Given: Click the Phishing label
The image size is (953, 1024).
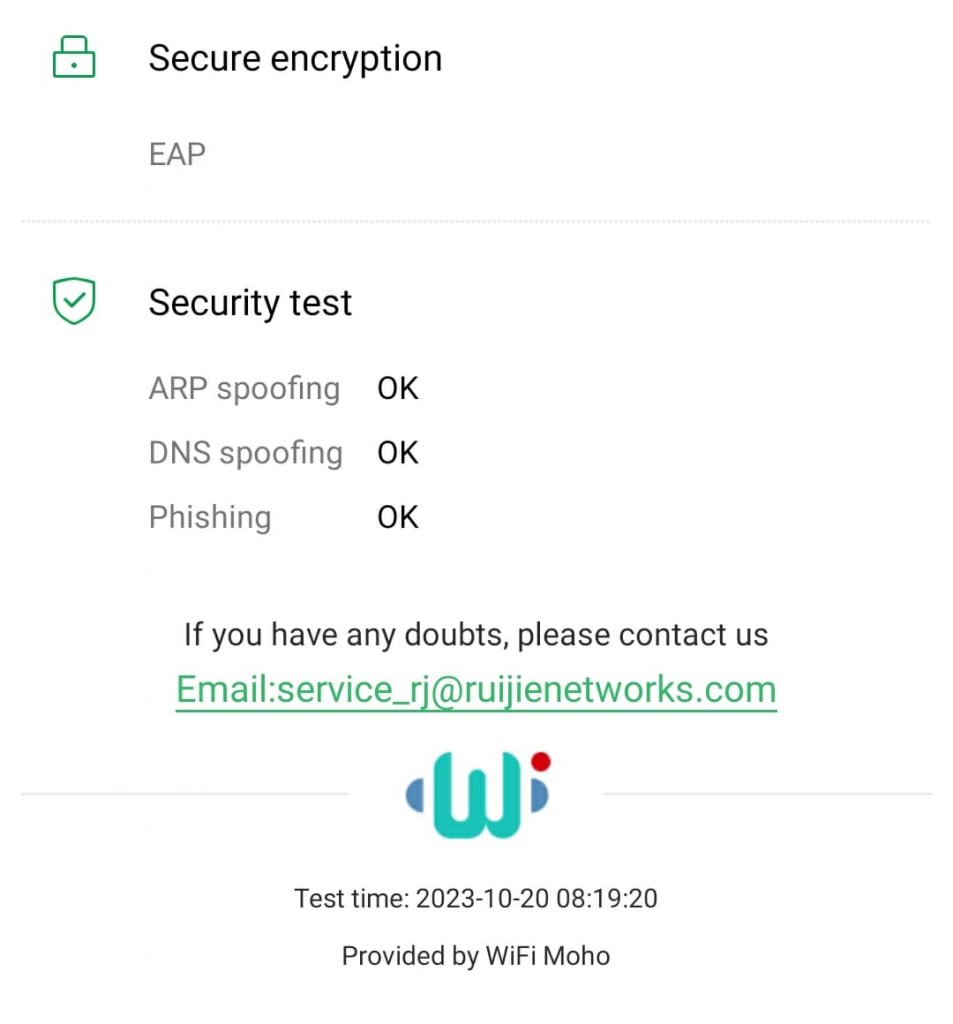Looking at the screenshot, I should point(210,517).
